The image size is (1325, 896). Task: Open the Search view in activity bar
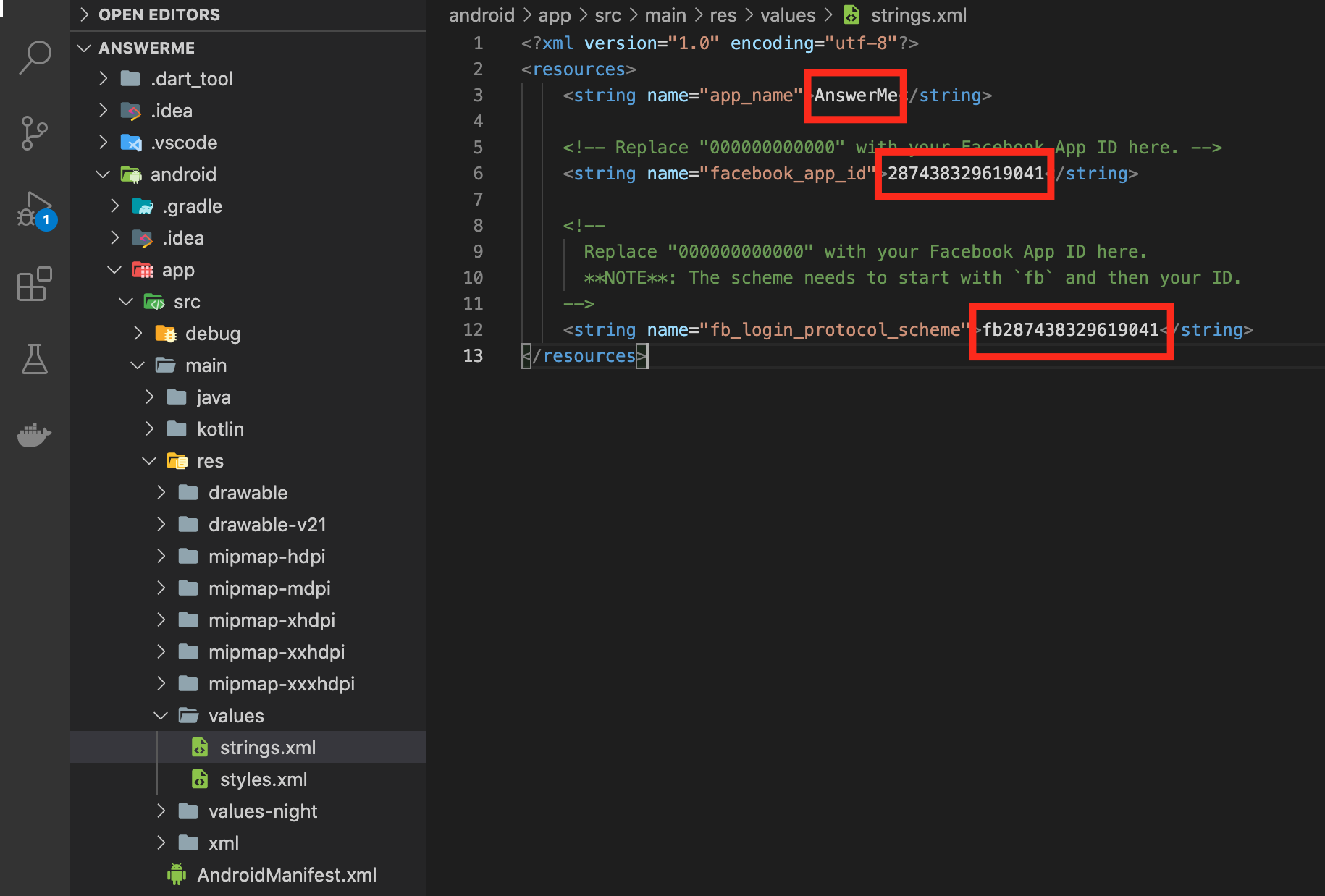pyautogui.click(x=34, y=57)
